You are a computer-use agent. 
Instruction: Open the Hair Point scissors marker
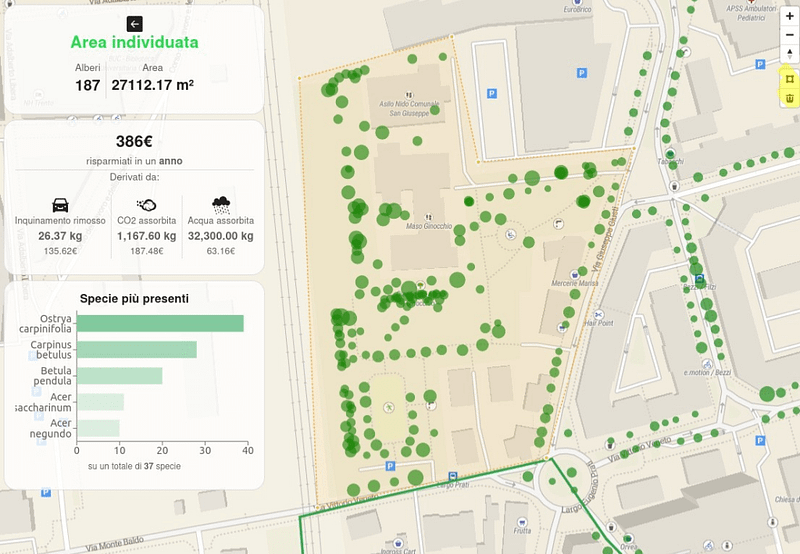(598, 314)
